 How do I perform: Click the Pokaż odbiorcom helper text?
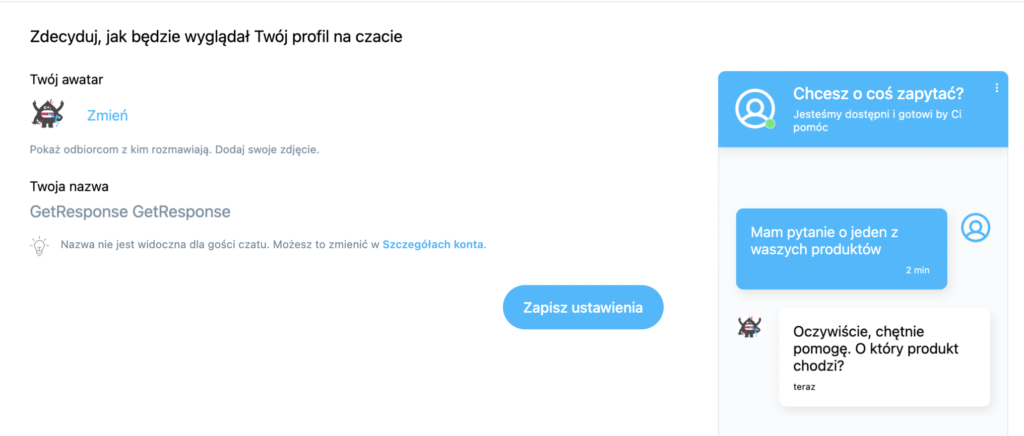(x=174, y=149)
